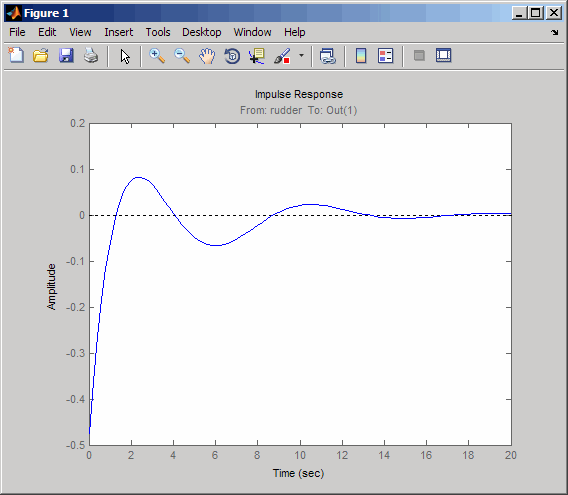Minimize the Figure 1 window

pyautogui.click(x=519, y=13)
